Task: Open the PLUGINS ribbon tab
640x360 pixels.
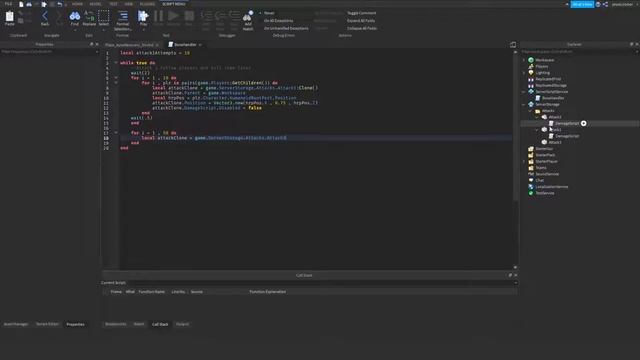Action: tap(147, 4)
